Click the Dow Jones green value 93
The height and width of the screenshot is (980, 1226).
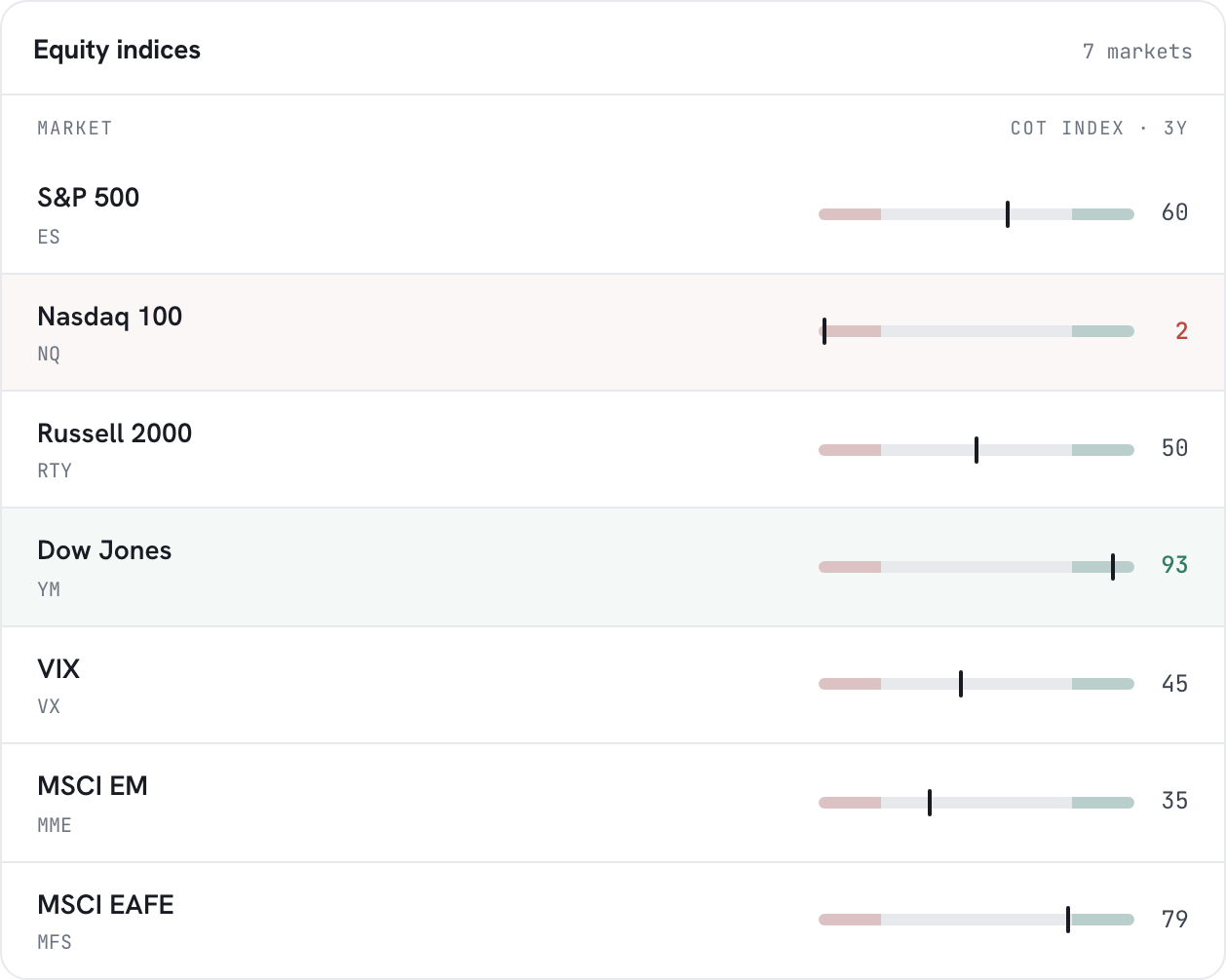(x=1174, y=565)
